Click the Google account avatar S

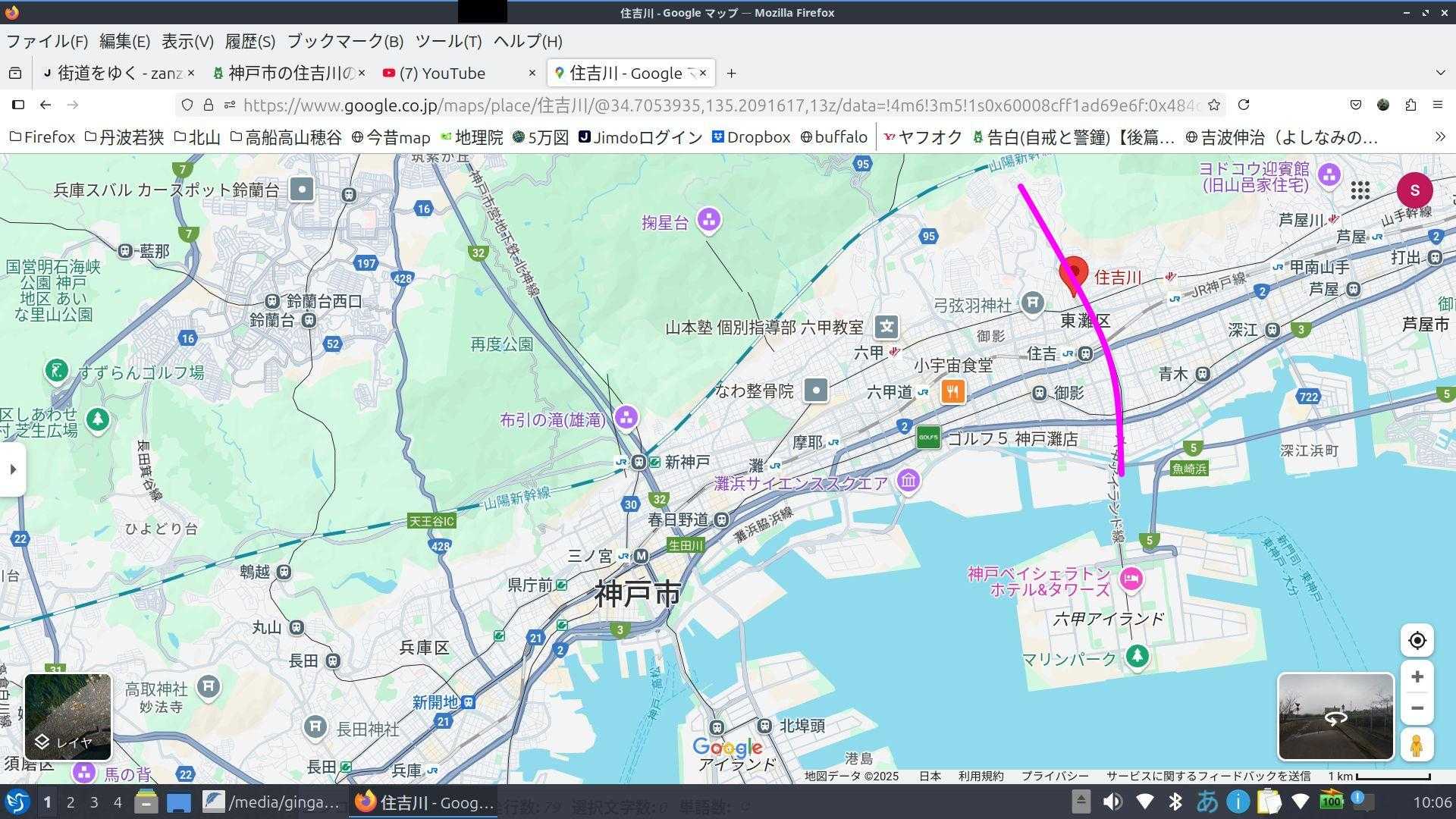click(1414, 190)
